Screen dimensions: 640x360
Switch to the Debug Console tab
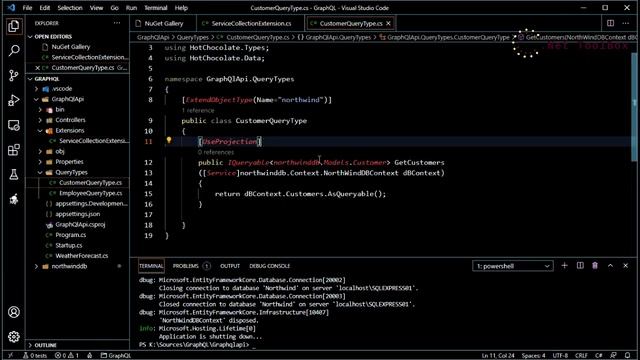tap(269, 266)
